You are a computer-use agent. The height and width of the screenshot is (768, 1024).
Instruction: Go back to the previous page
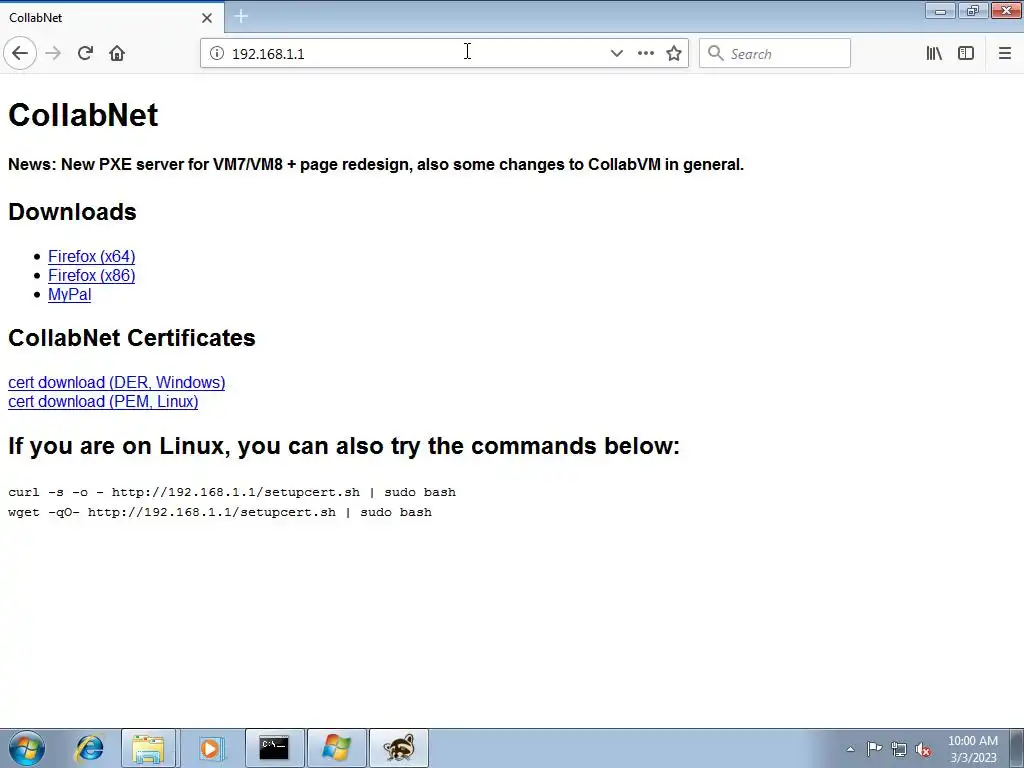point(20,53)
